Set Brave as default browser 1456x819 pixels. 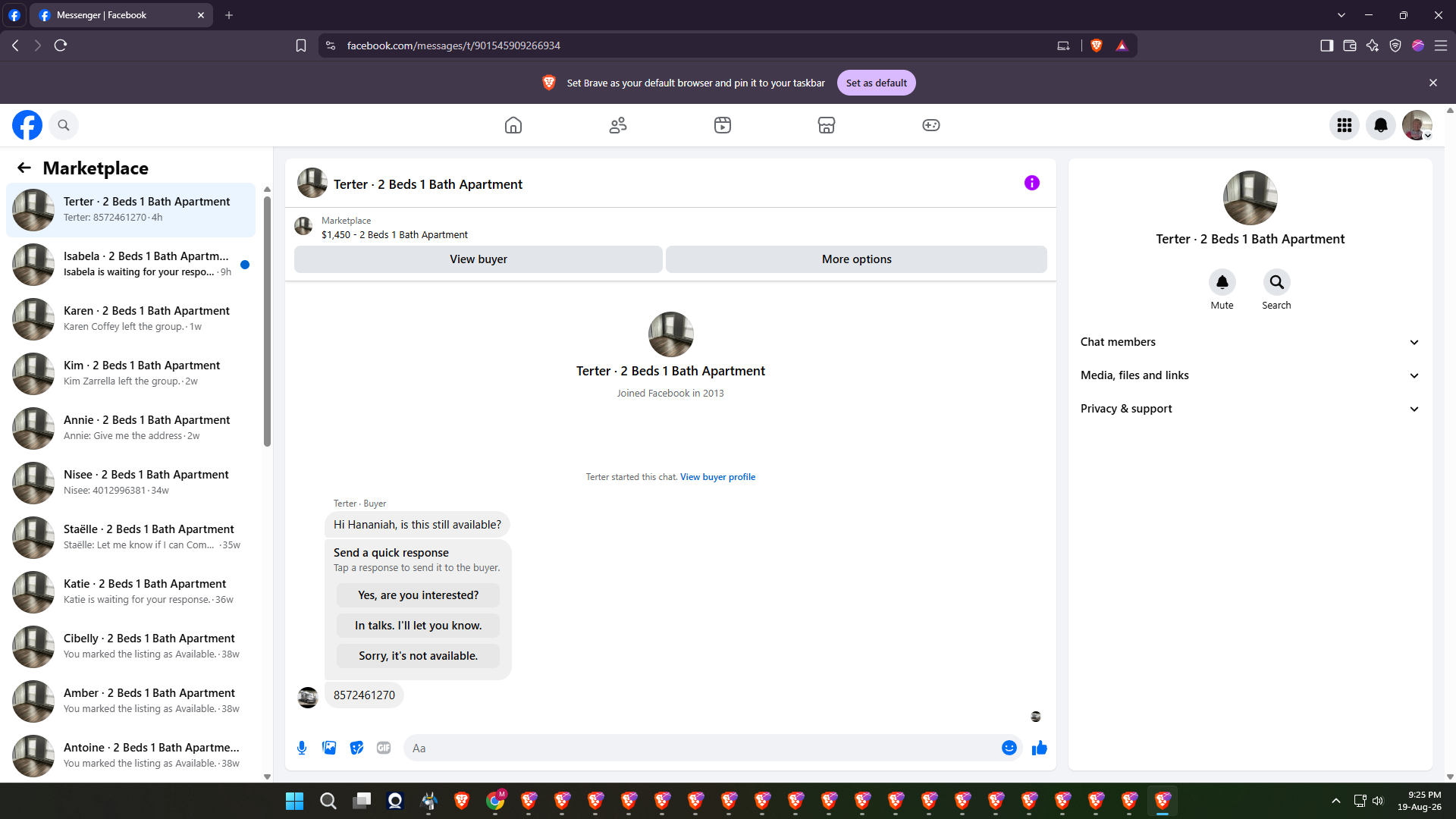coord(877,83)
